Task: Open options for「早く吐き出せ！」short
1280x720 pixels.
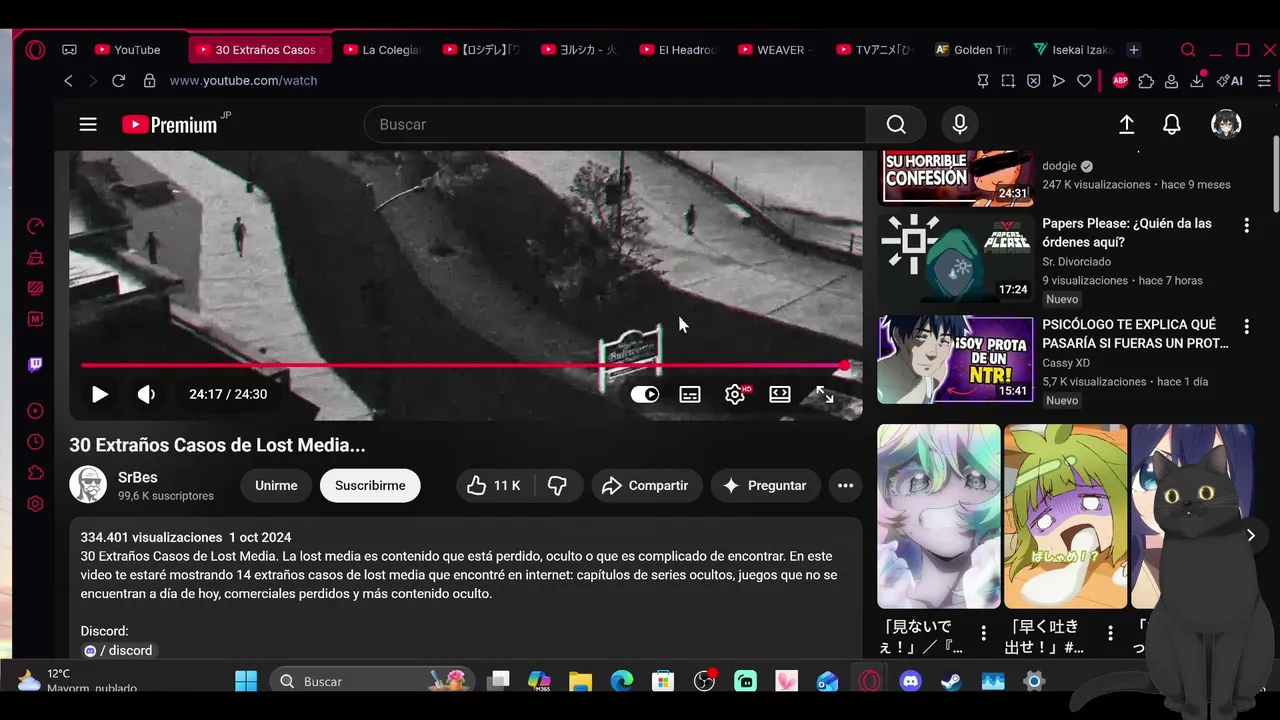Action: click(1110, 633)
